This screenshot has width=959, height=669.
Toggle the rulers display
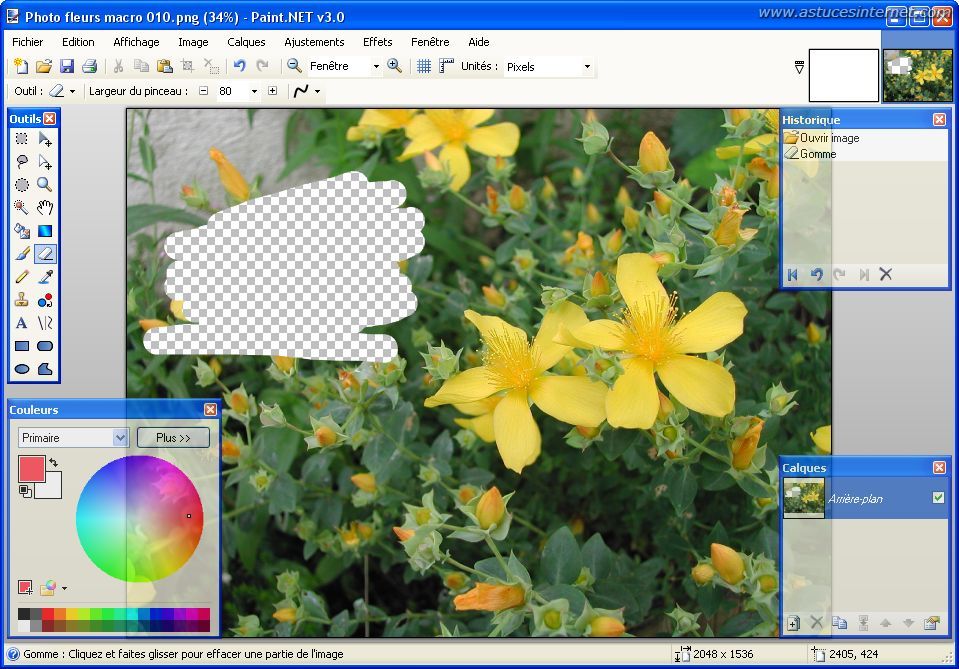point(446,66)
